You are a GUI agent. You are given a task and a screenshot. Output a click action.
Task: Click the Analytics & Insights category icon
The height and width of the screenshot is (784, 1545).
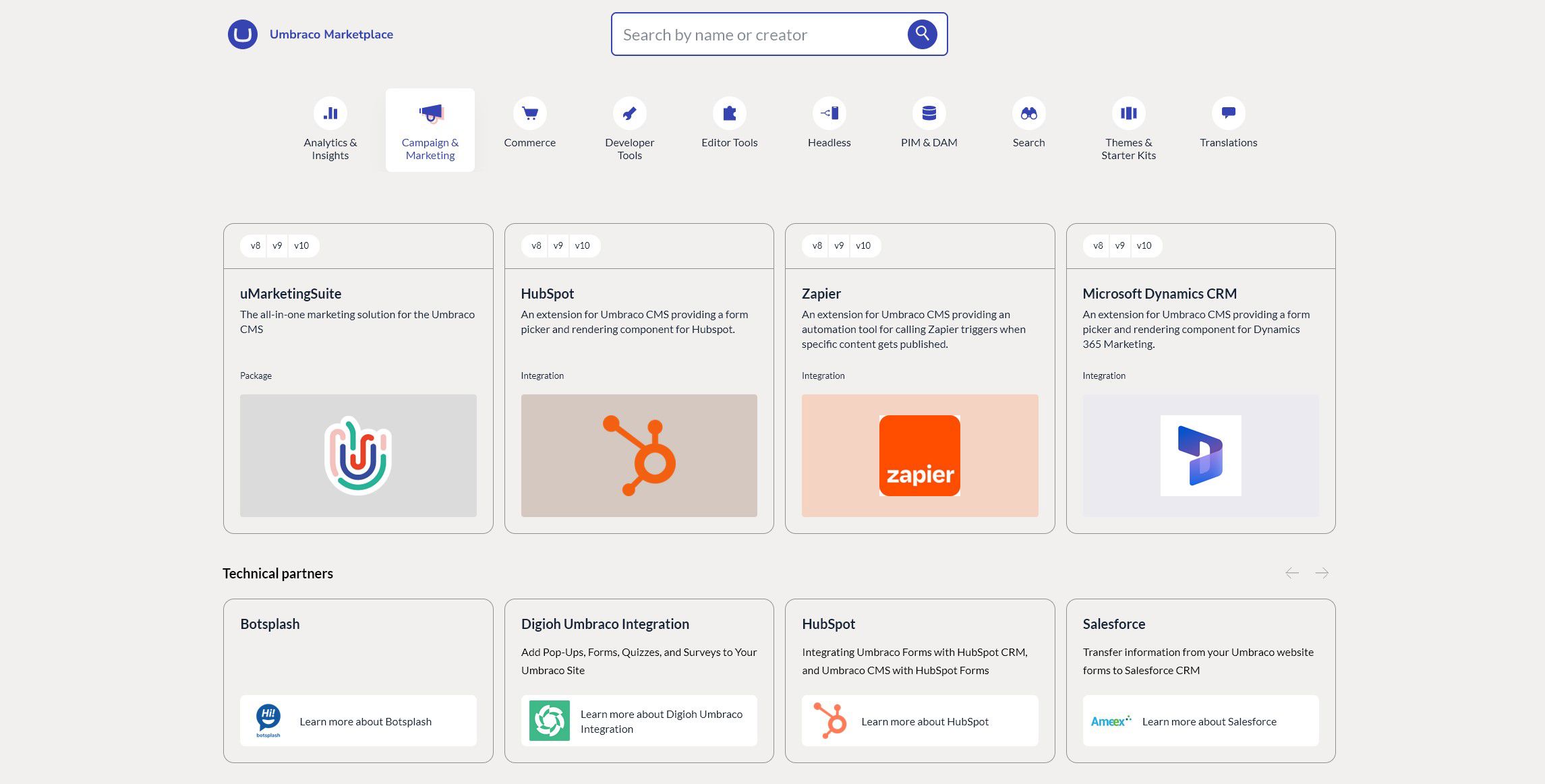coord(330,112)
